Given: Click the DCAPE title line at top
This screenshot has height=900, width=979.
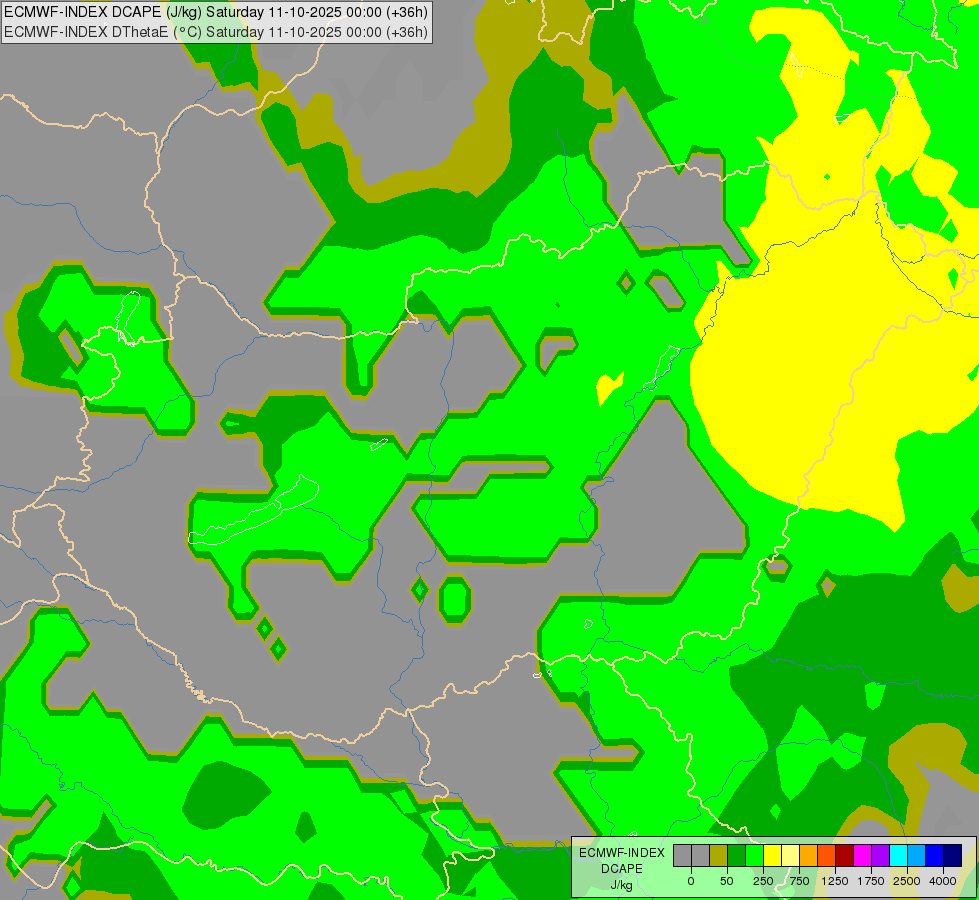Looking at the screenshot, I should click(216, 12).
